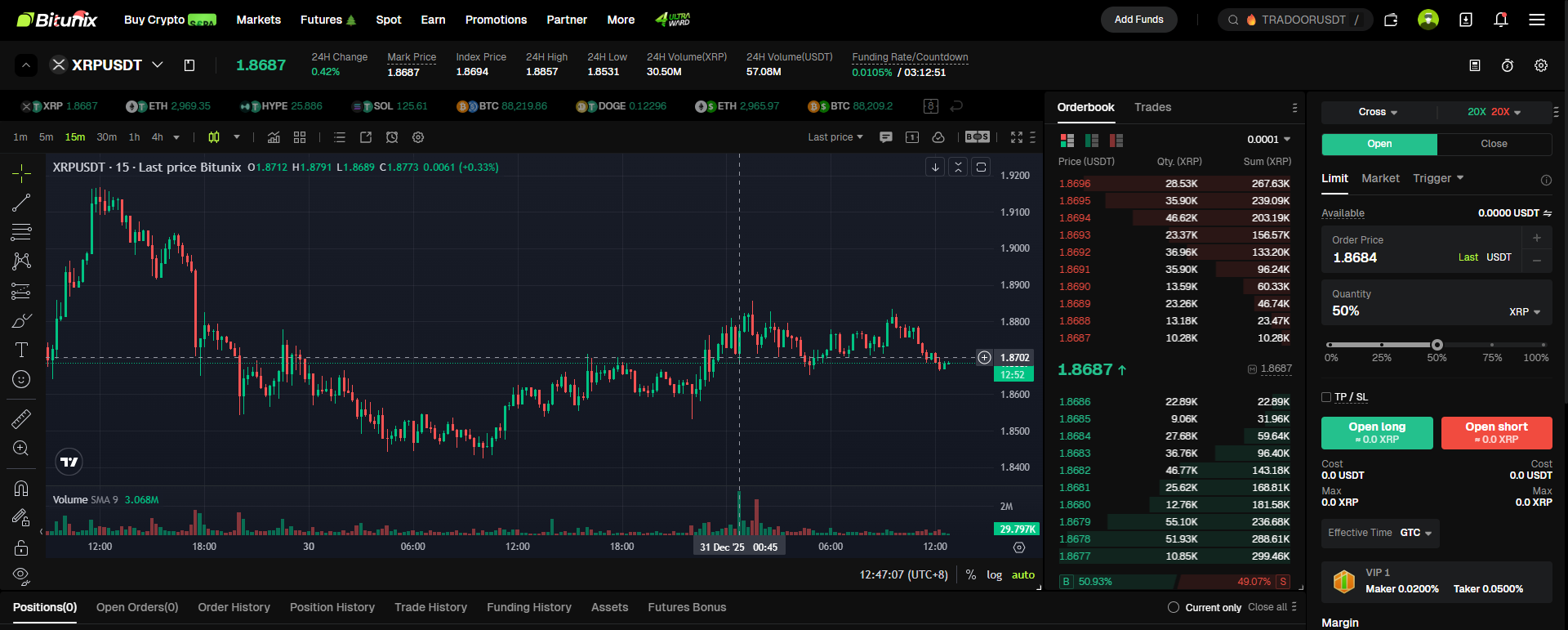Image resolution: width=1568 pixels, height=630 pixels.
Task: Click the cloud save icon above chart
Action: coord(938,137)
